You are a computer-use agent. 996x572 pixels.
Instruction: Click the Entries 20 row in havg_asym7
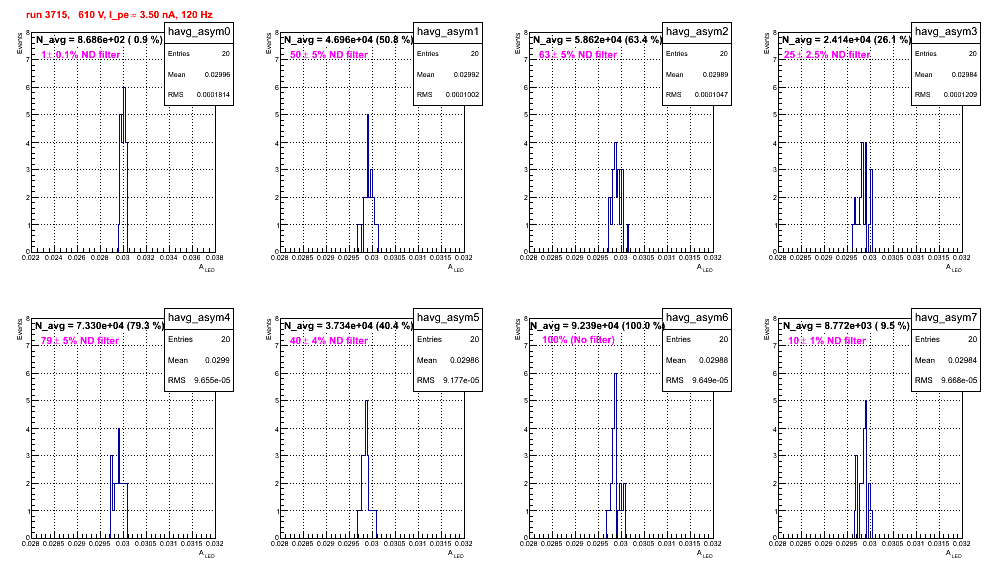(946, 339)
